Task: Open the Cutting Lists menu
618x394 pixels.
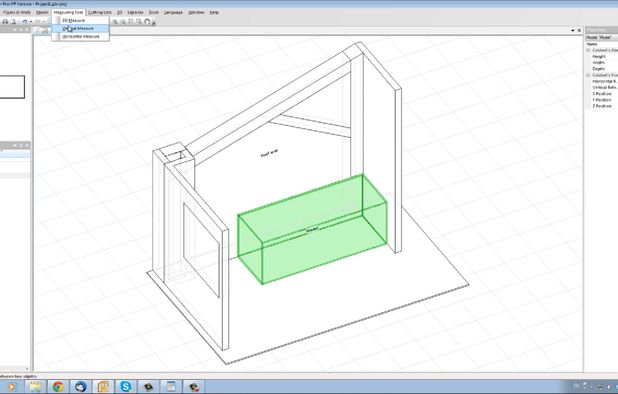Action: coord(100,13)
